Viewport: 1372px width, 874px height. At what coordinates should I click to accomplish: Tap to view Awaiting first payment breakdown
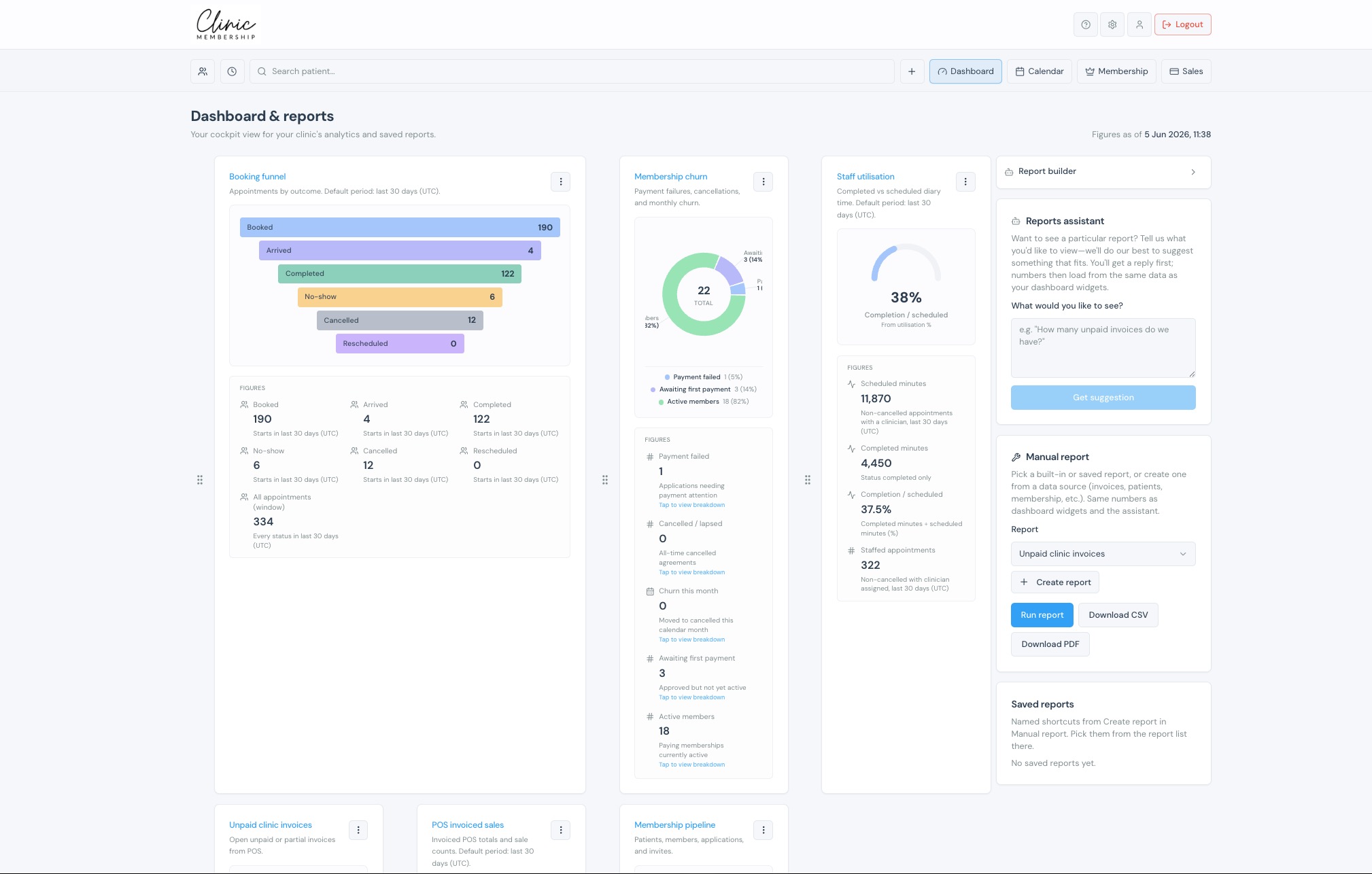(691, 697)
